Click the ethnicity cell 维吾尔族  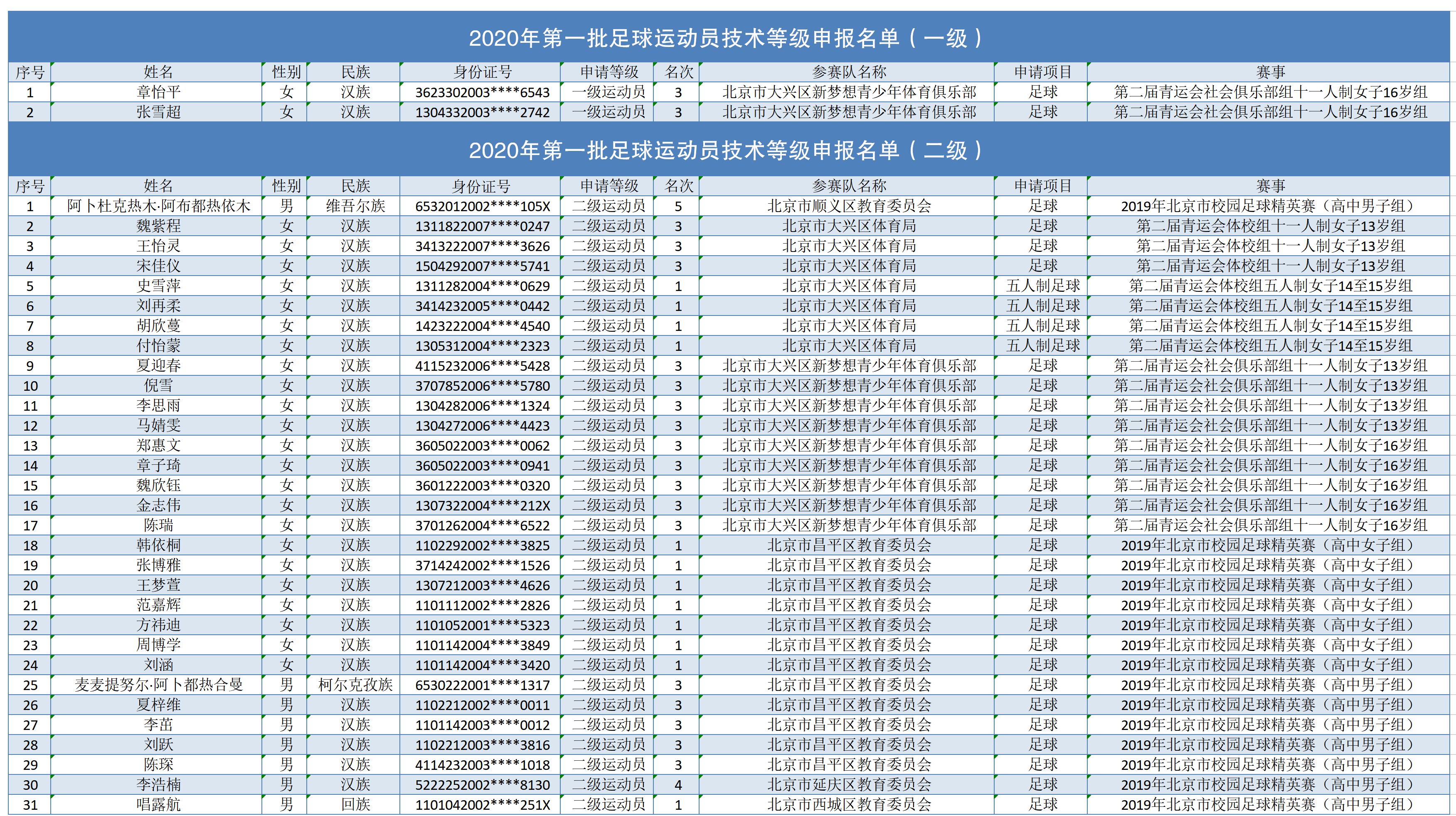355,206
